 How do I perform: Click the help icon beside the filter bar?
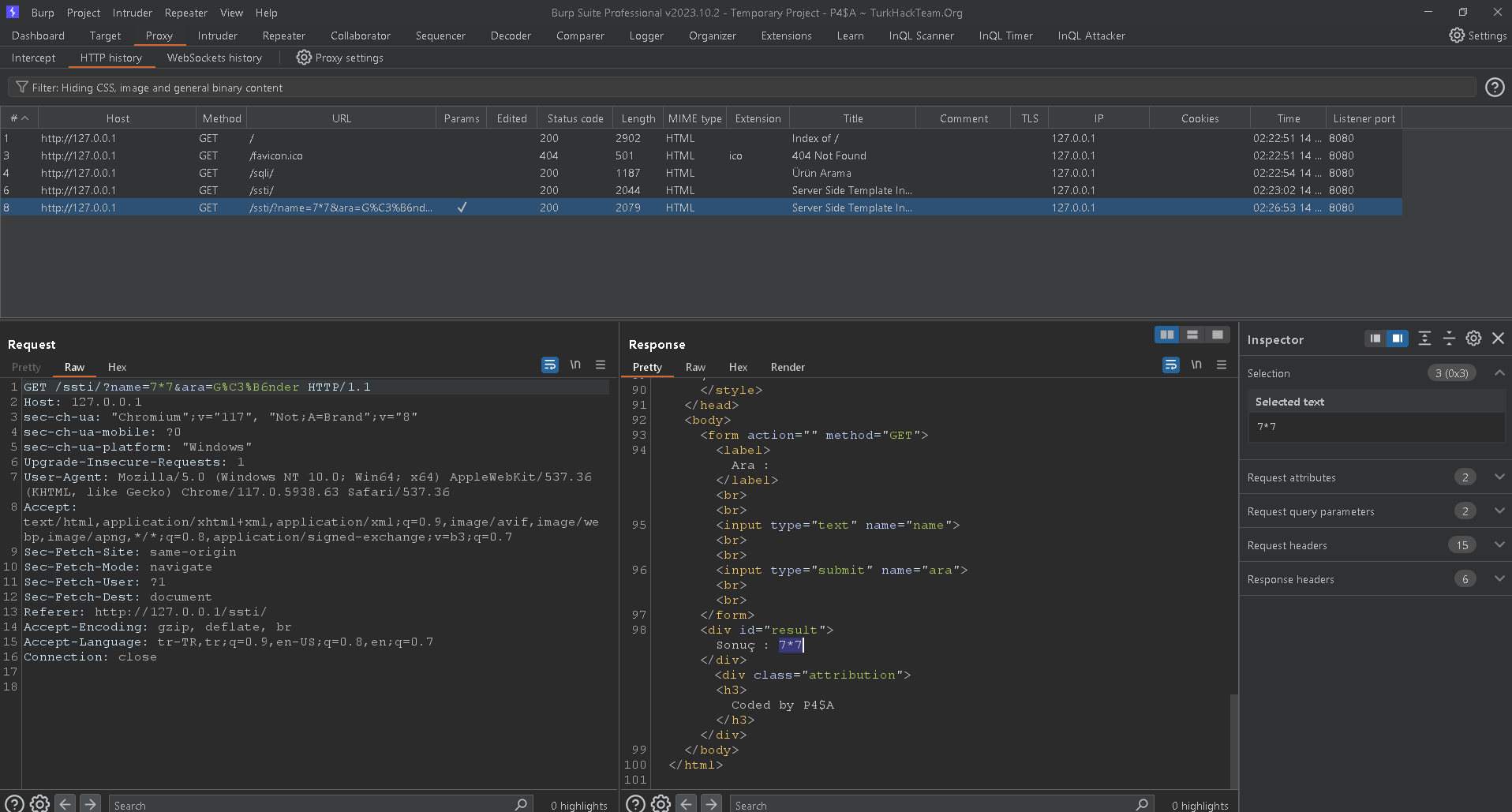point(1495,88)
